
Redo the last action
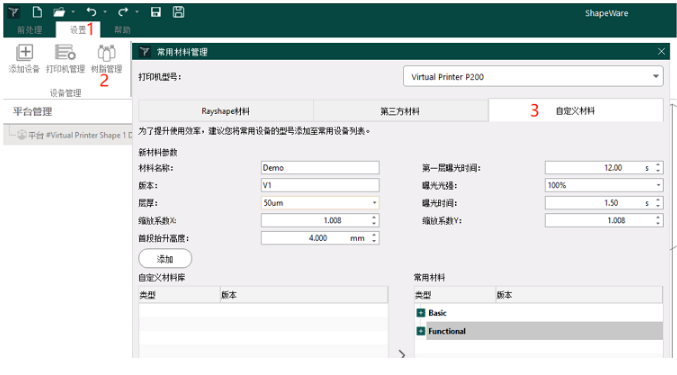123,12
